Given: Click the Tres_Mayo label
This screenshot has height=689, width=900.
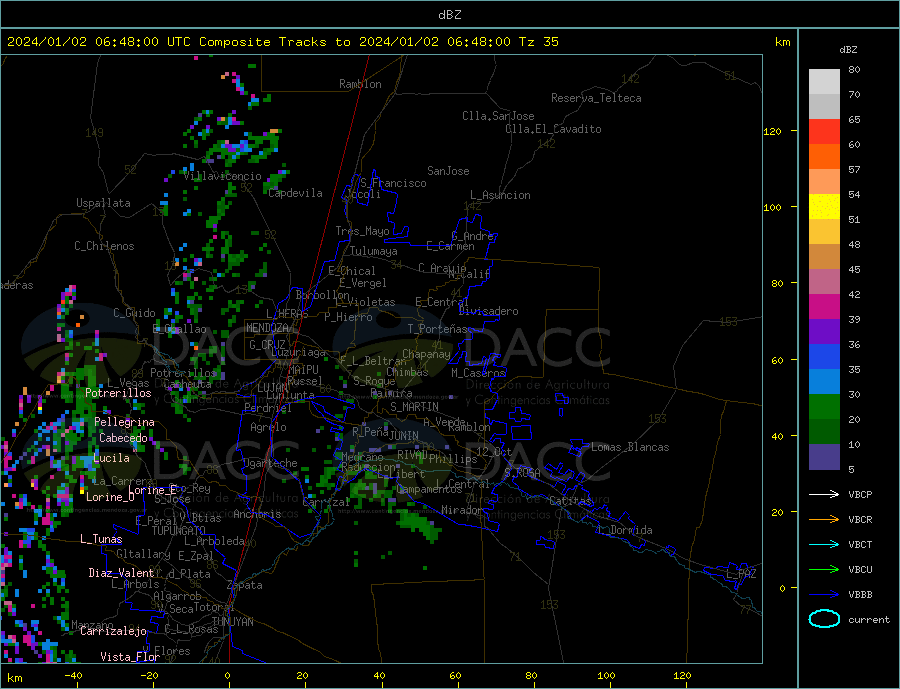Looking at the screenshot, I should (363, 231).
